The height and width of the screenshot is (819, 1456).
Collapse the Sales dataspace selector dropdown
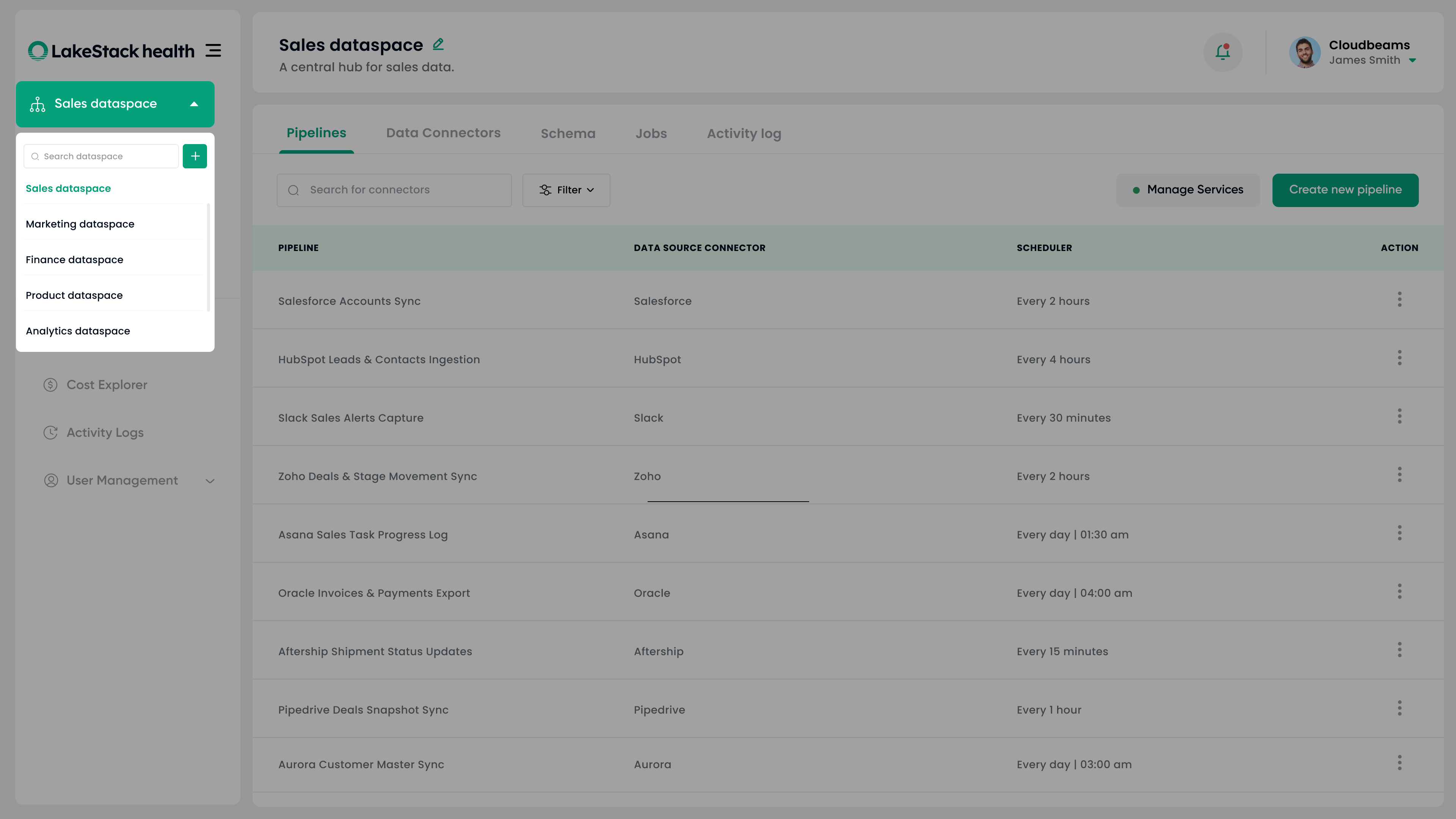point(194,104)
